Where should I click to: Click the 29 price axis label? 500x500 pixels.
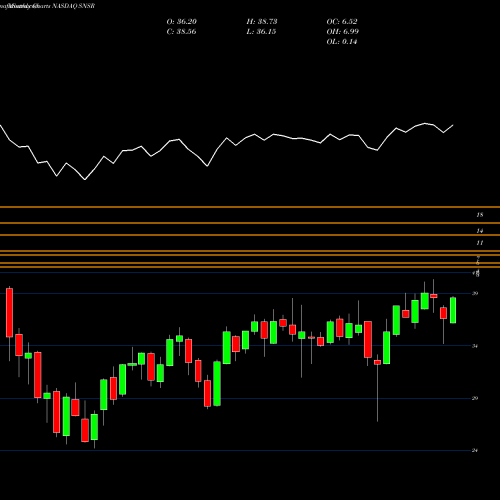click(x=475, y=398)
